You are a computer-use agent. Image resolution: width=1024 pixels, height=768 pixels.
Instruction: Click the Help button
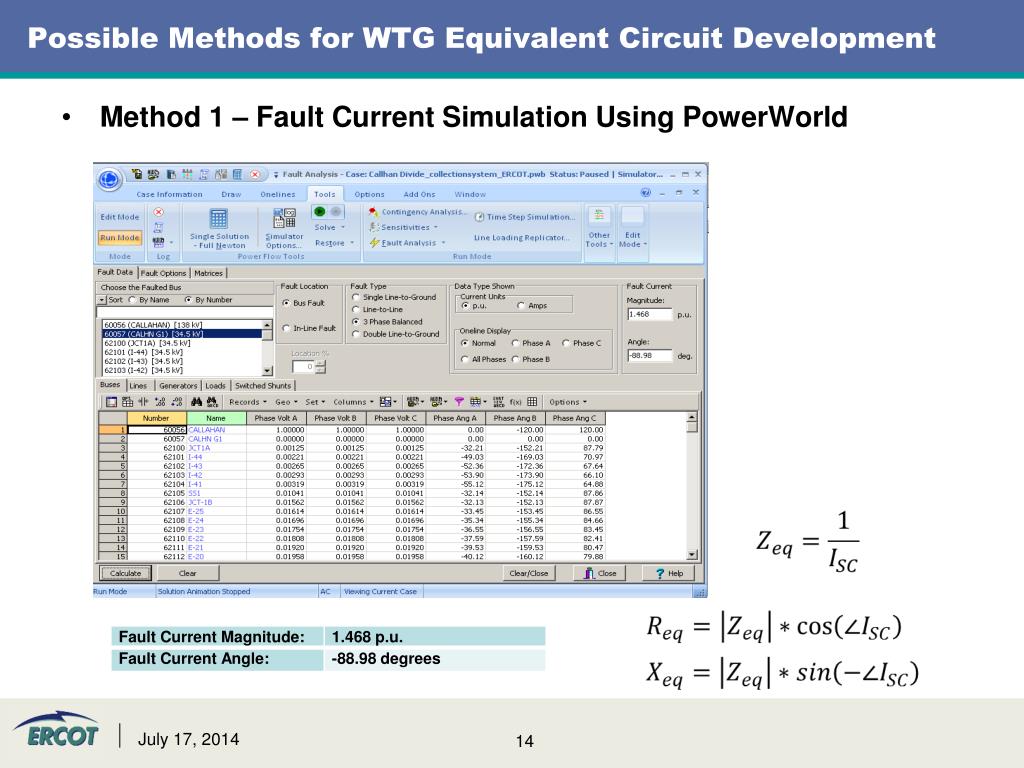[669, 573]
